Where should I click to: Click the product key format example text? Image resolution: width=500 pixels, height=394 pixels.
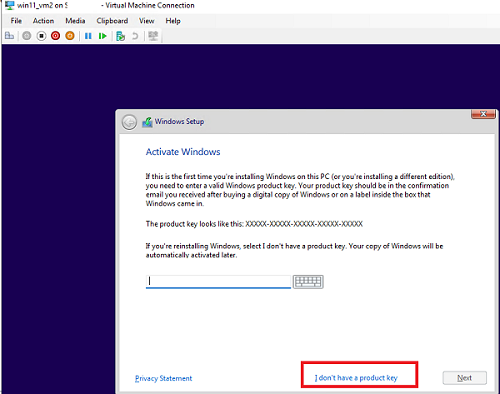coord(304,224)
